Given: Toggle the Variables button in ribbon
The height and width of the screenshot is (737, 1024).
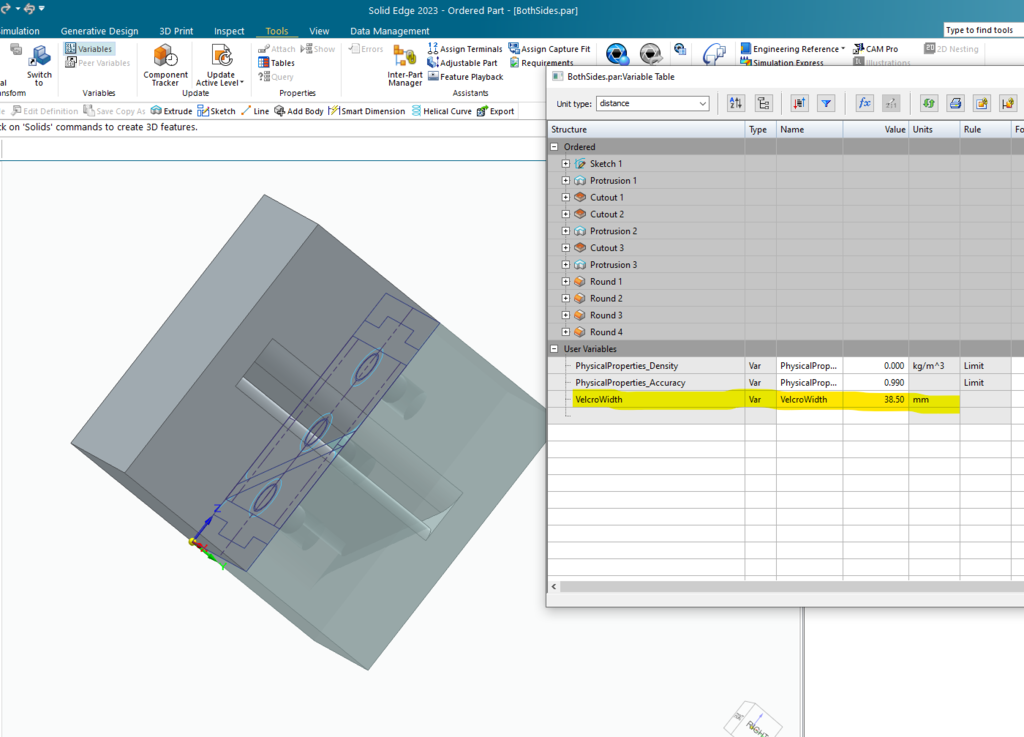Looking at the screenshot, I should tap(89, 49).
